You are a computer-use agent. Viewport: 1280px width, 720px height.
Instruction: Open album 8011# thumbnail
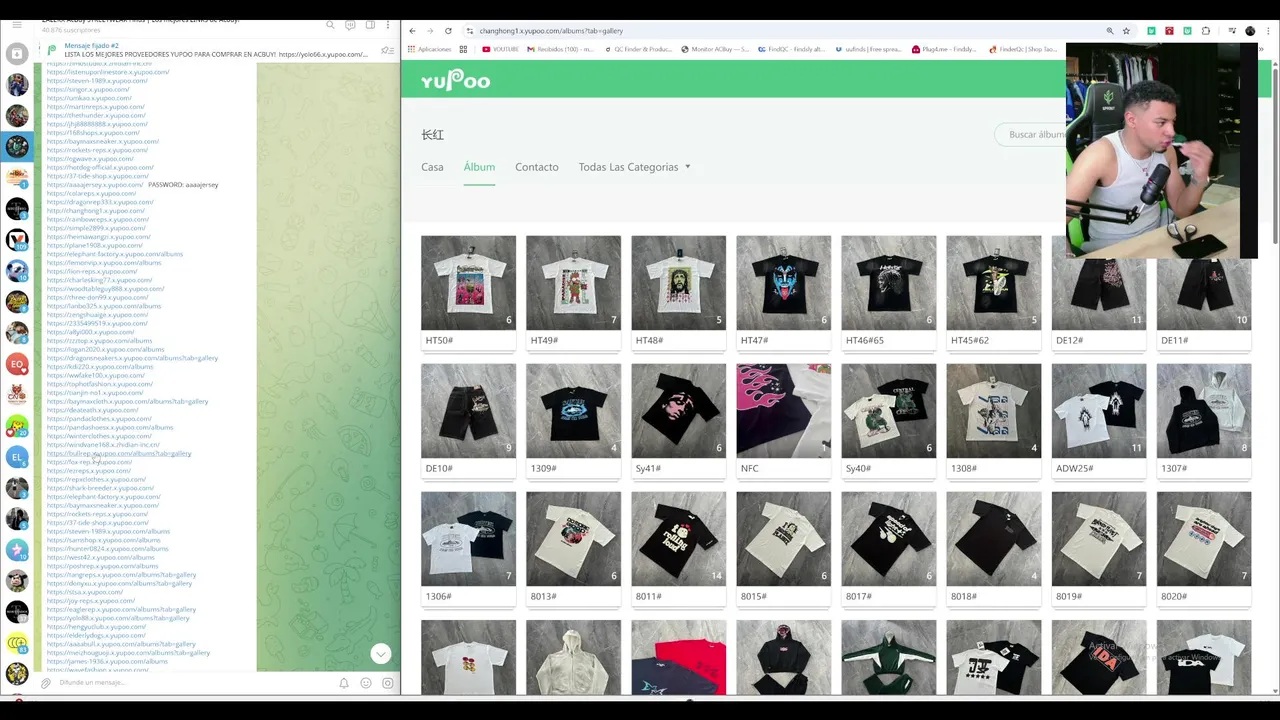click(x=678, y=539)
